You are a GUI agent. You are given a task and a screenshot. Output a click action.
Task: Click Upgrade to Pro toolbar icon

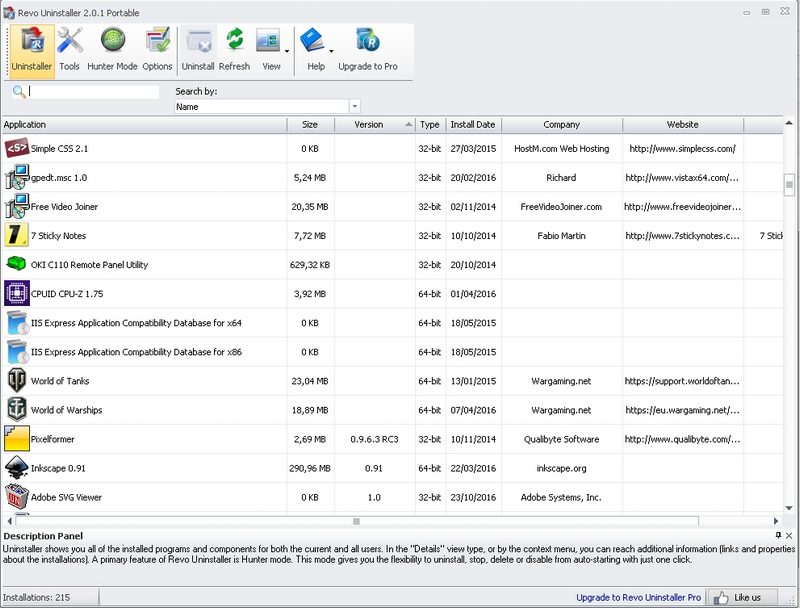[x=367, y=40]
